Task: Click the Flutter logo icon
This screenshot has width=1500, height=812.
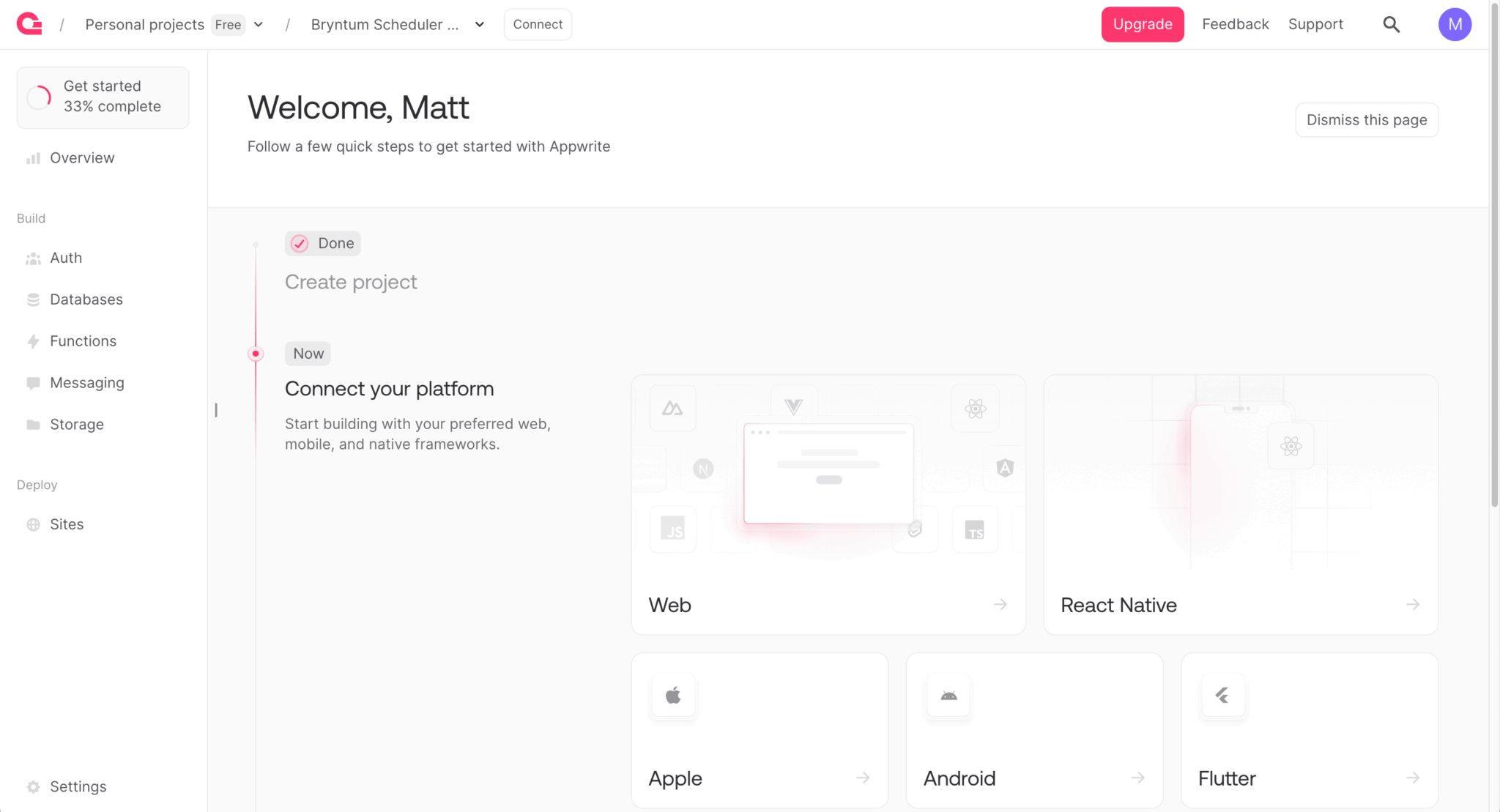Action: tap(1223, 696)
